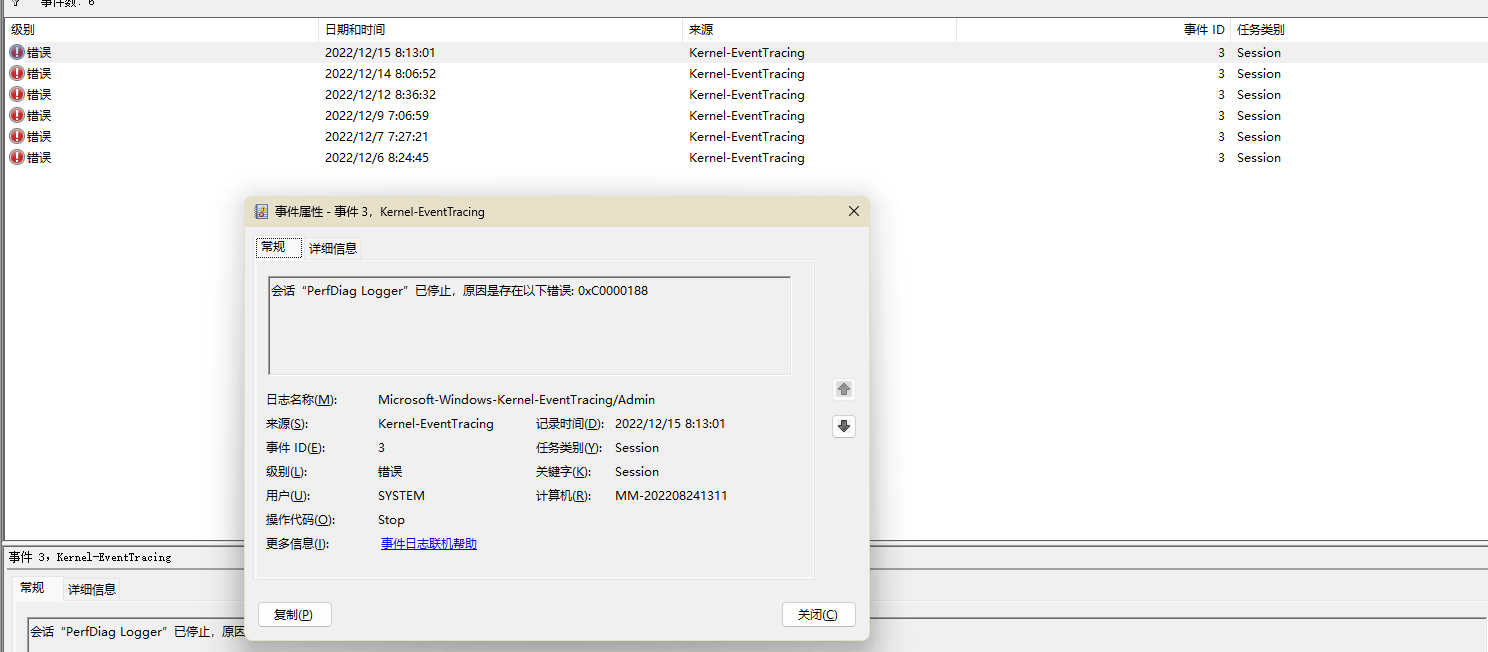Click the error description text box in dialog
This screenshot has height=652, width=1488.
pos(530,326)
